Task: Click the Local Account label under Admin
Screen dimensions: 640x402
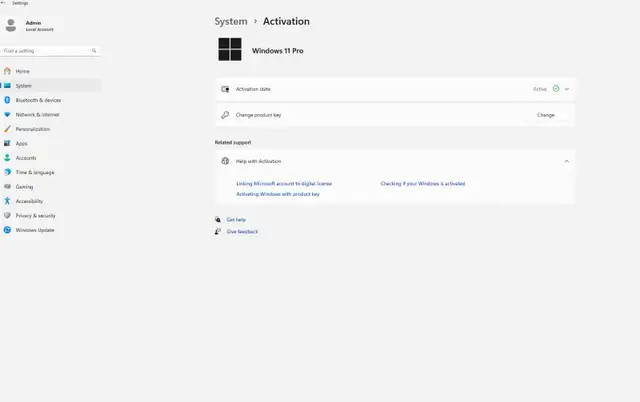Action: point(40,29)
